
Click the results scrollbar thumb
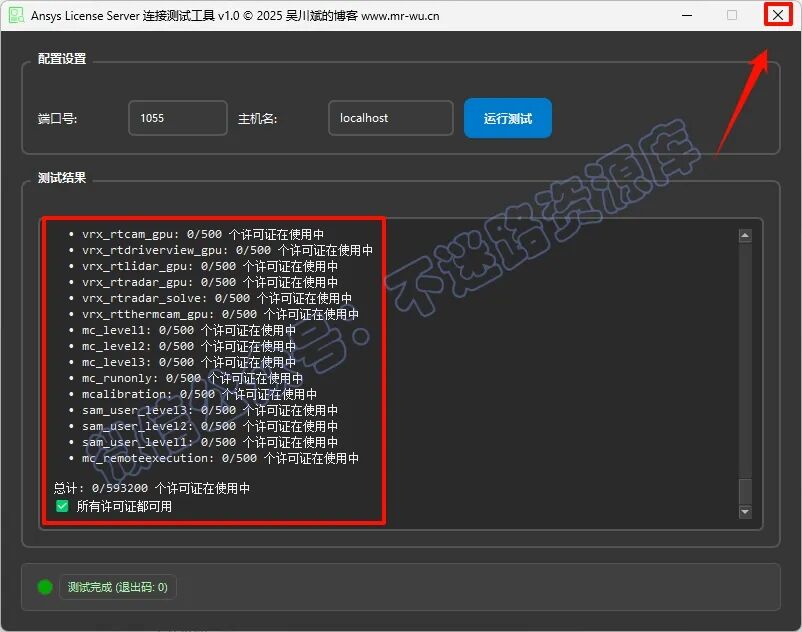(745, 492)
